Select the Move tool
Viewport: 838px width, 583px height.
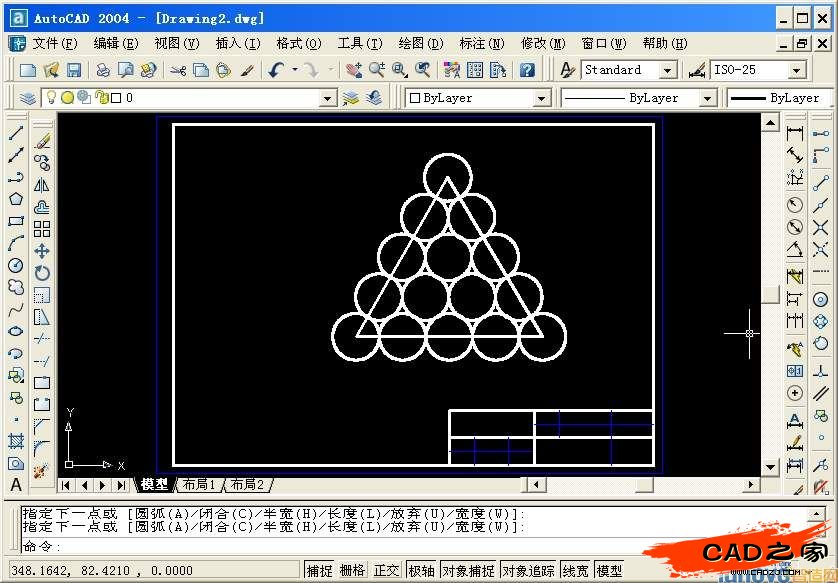[x=42, y=251]
